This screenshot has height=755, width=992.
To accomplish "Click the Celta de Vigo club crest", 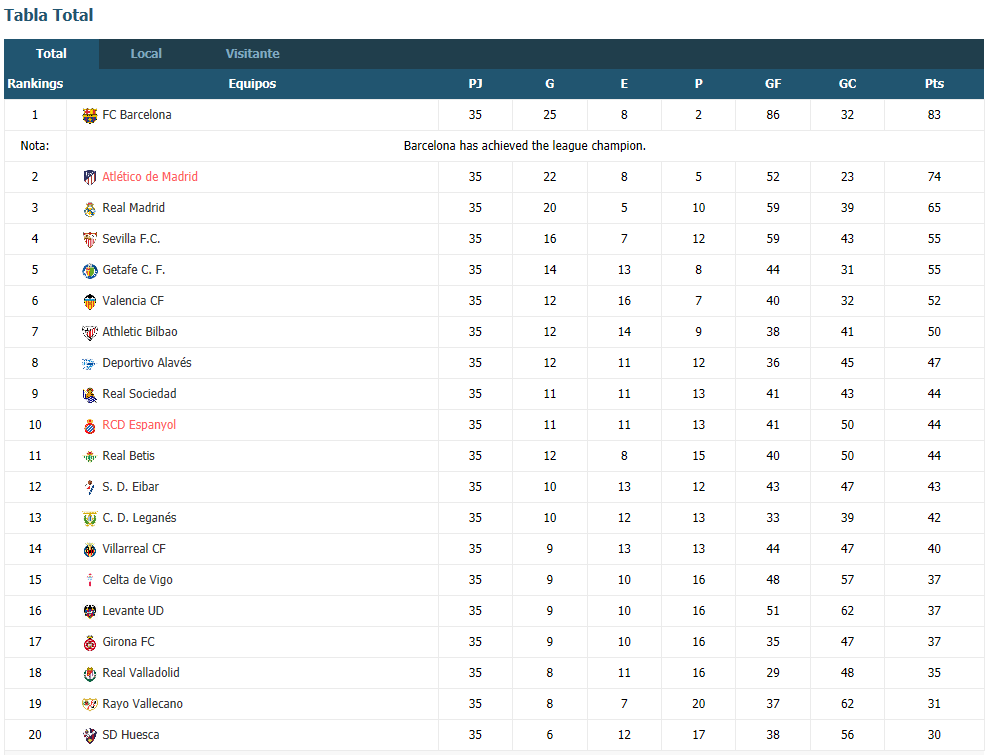I will 90,580.
